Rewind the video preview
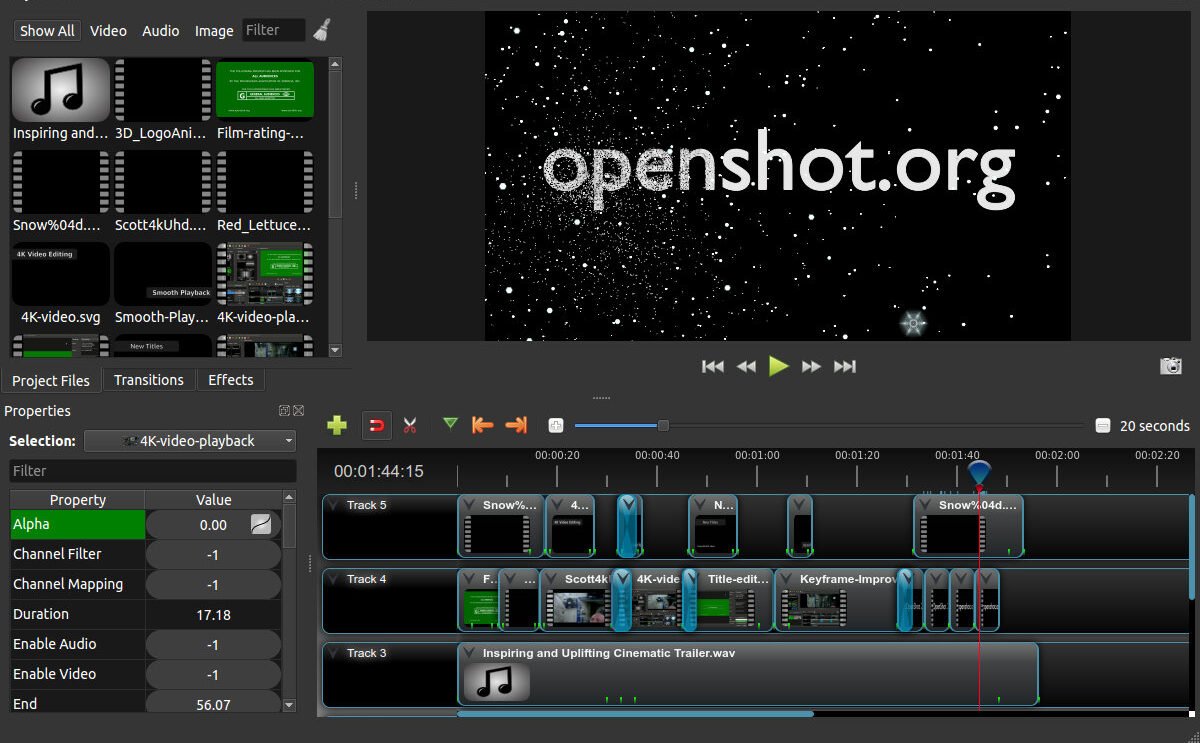The height and width of the screenshot is (743, 1200). [x=746, y=367]
